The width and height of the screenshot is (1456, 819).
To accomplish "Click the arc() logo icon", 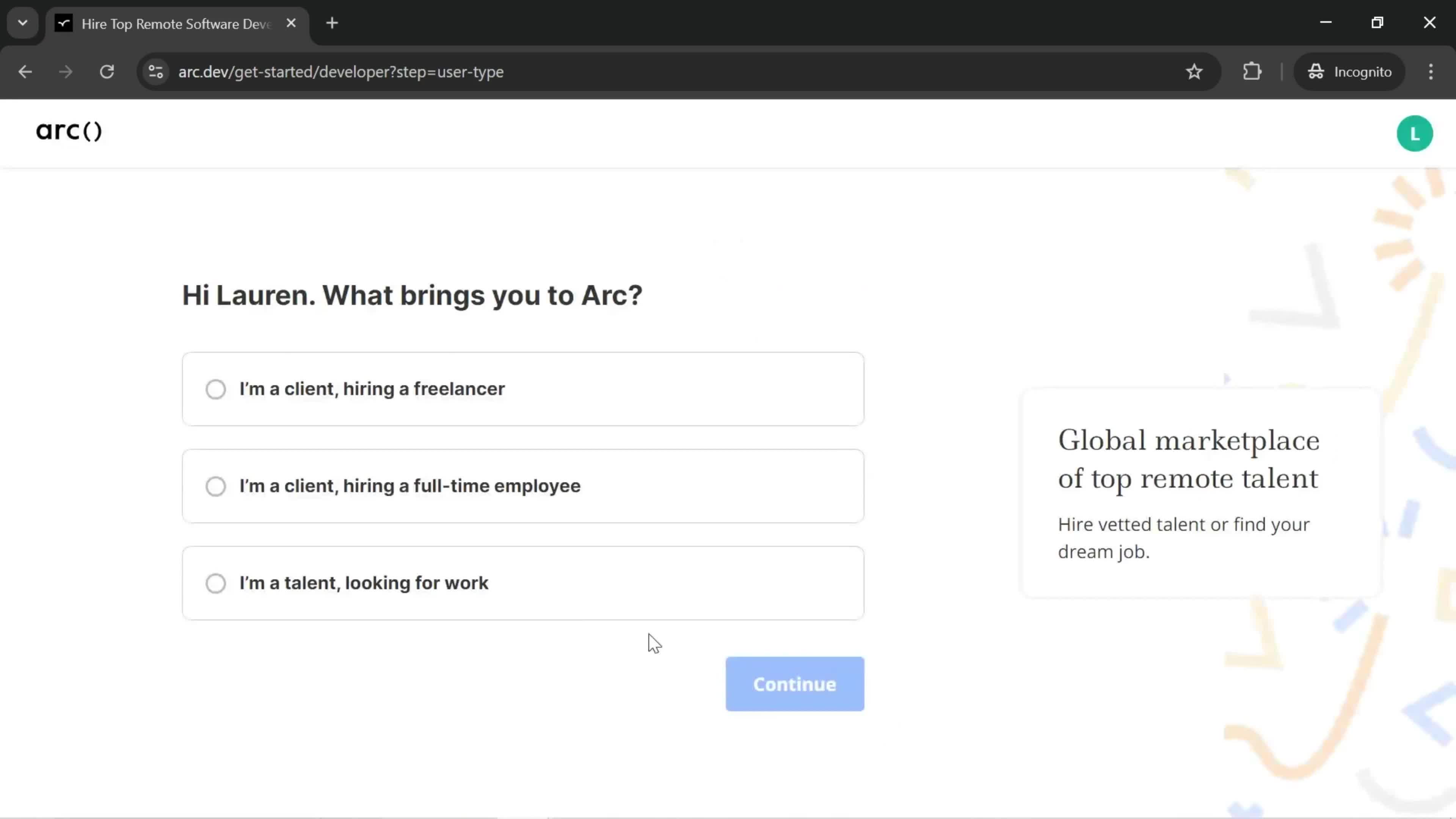I will pyautogui.click(x=68, y=130).
